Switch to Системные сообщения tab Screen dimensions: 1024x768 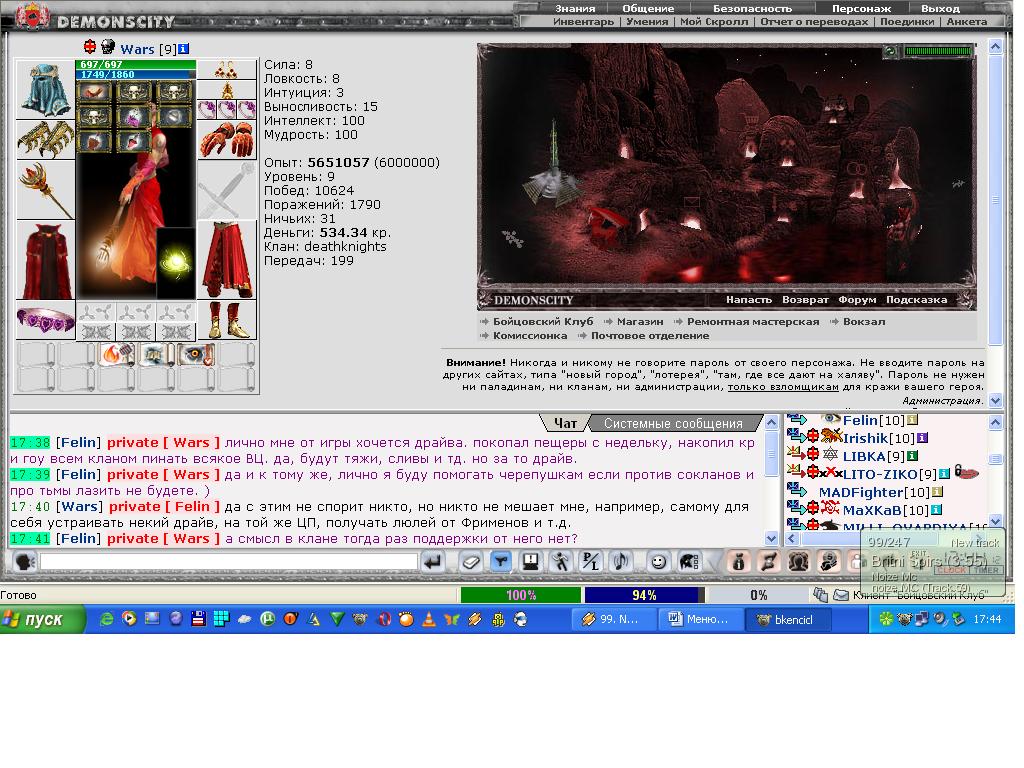click(673, 423)
